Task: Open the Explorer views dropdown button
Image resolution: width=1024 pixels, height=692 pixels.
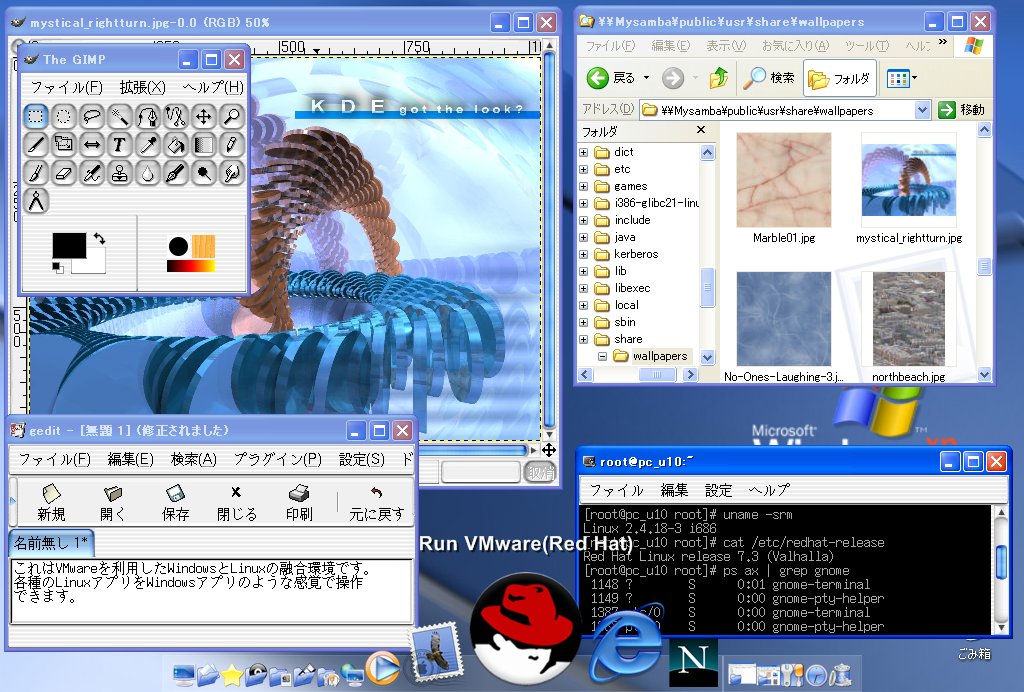Action: 902,78
